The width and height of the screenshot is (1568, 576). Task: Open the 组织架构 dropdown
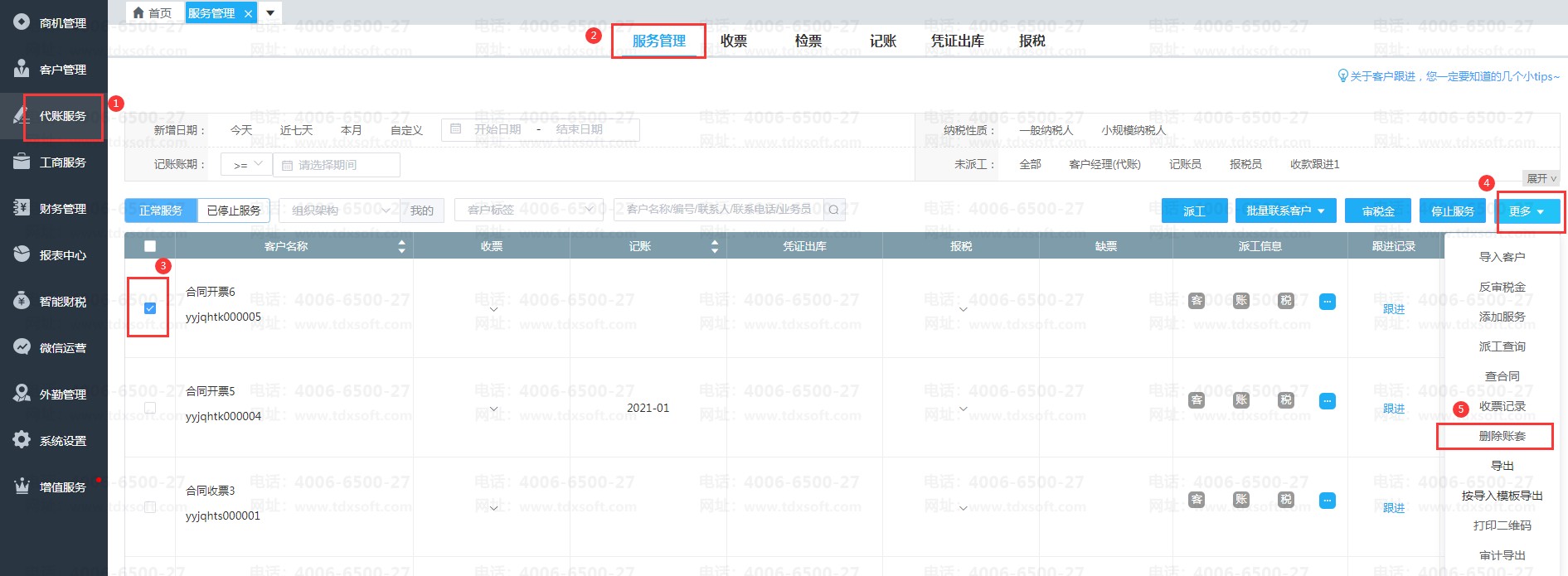point(340,211)
